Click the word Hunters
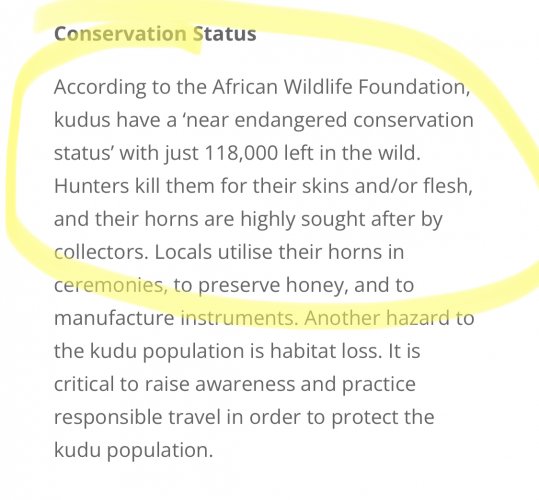The height and width of the screenshot is (500, 539). tap(91, 186)
